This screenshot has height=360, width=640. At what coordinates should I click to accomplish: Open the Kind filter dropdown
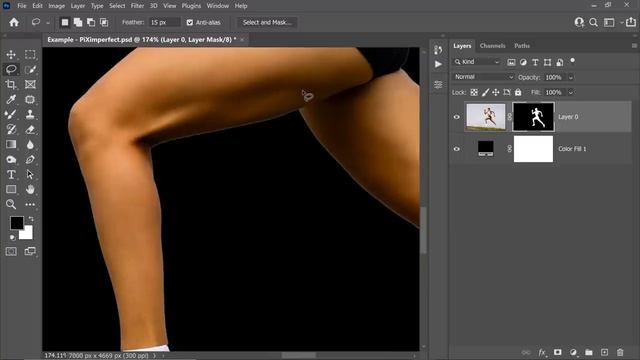[x=477, y=62]
